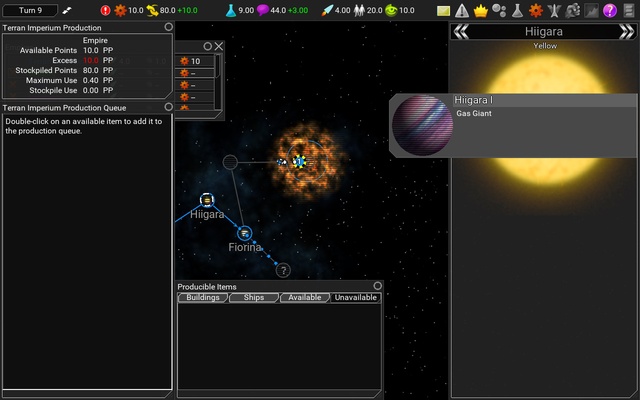640x400 pixels.
Task: Click the auto-advance turn icon beside Turn 9
Action: [x=67, y=11]
